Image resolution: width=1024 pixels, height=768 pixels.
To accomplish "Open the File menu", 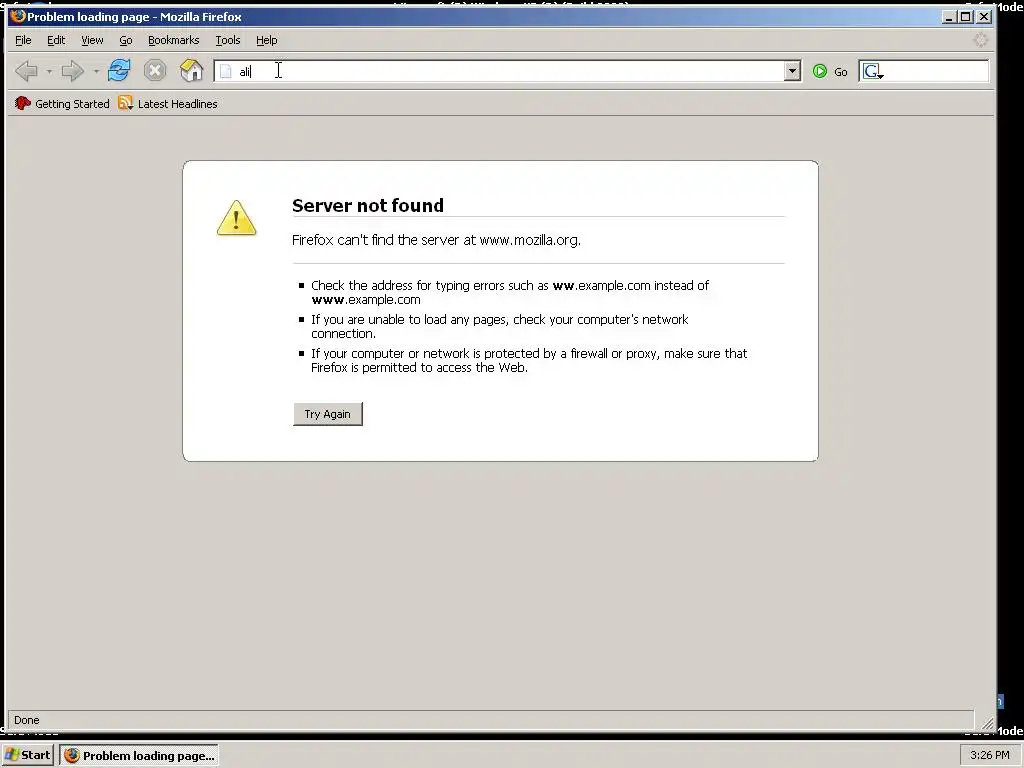I will 23,40.
